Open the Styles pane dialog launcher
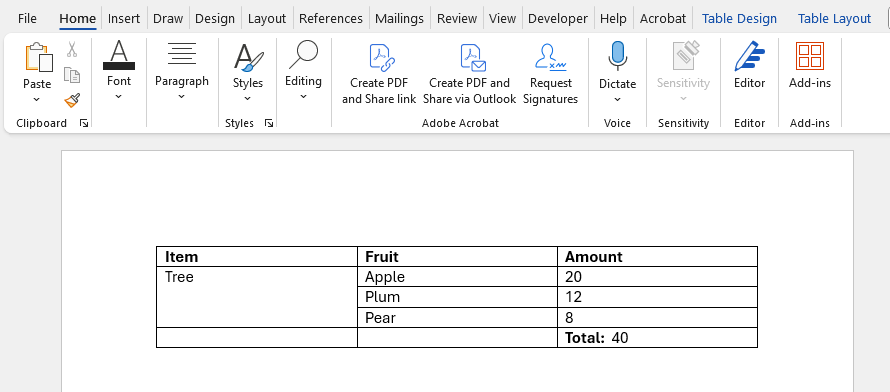This screenshot has height=392, width=890. tap(269, 123)
